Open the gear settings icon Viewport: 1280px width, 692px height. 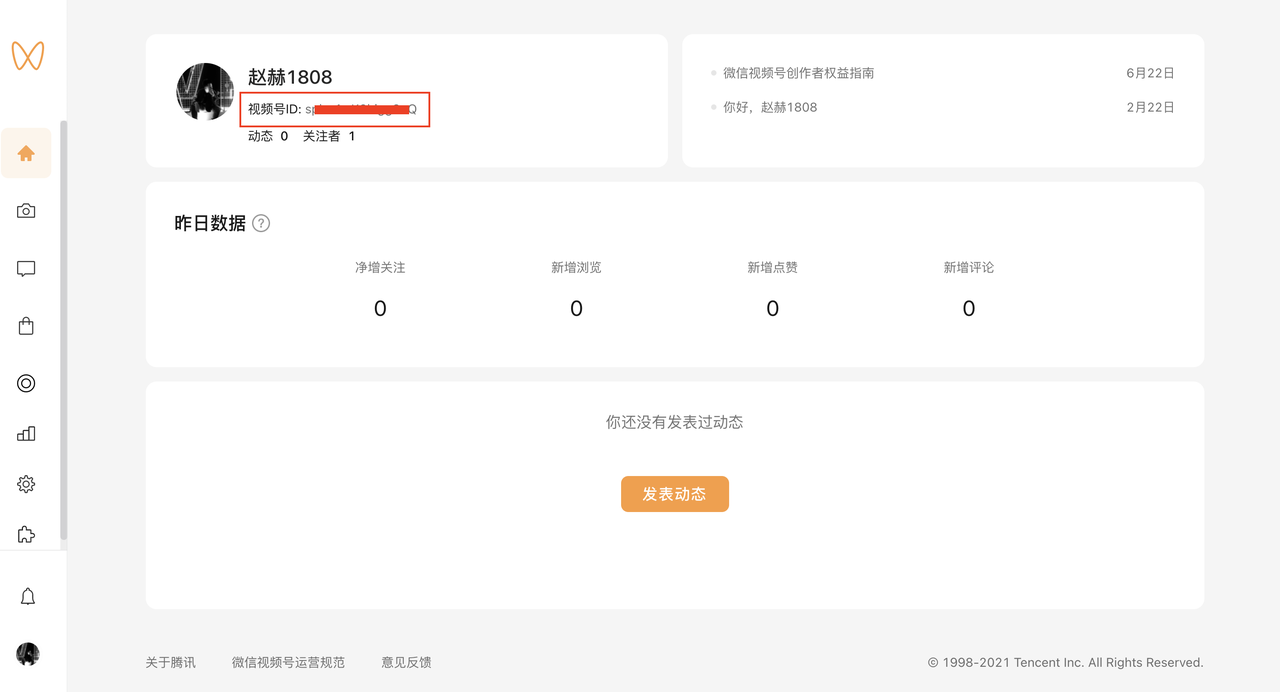point(26,484)
